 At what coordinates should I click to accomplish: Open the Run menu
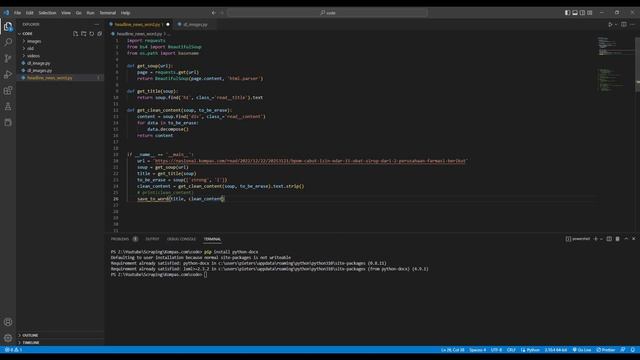[x=90, y=13]
